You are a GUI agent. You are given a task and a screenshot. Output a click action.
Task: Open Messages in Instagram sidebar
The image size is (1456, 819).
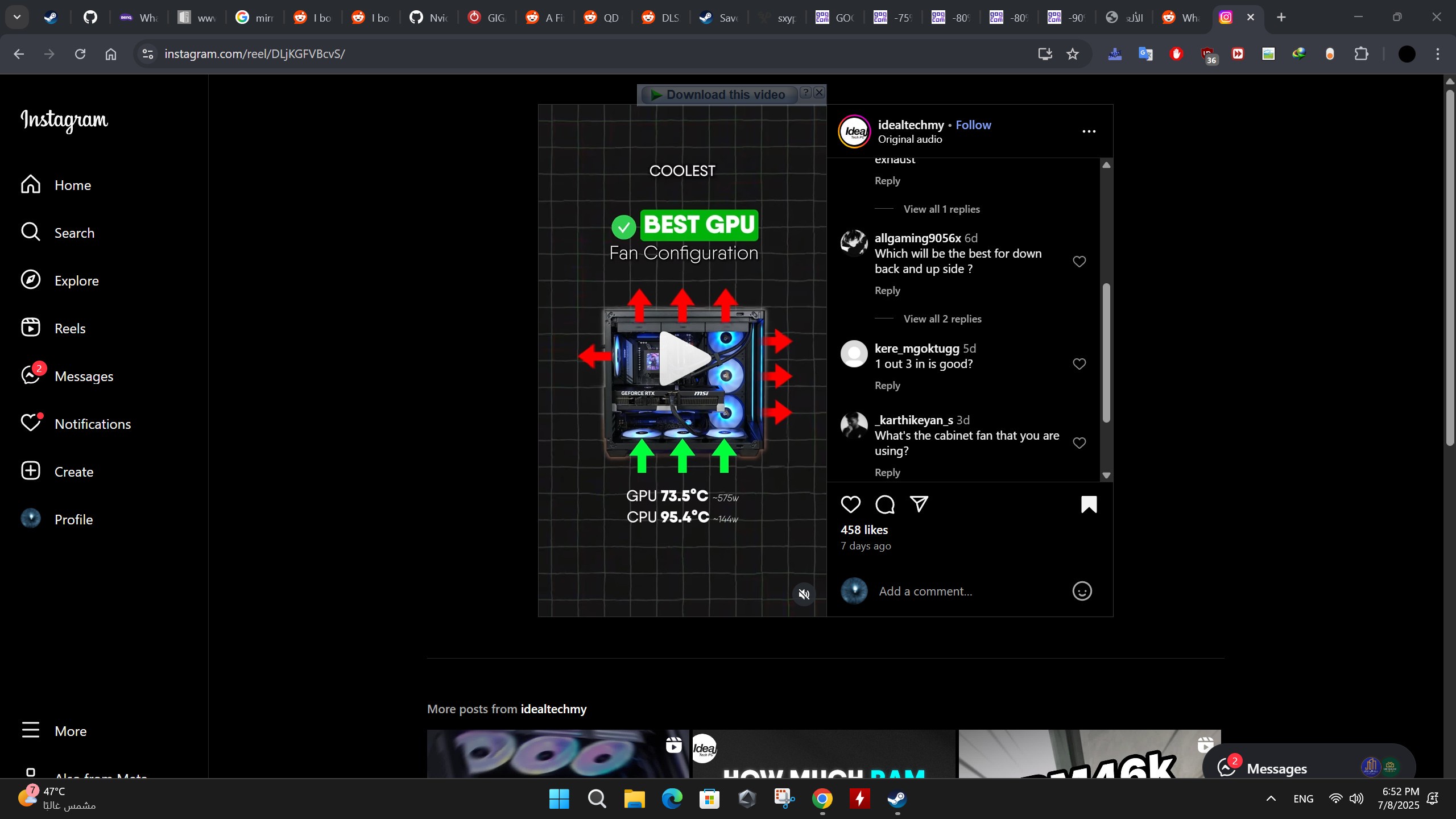[x=67, y=376]
